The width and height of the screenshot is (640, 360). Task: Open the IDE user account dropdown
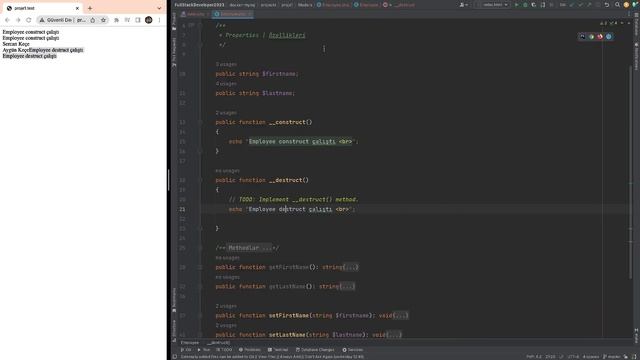(464, 5)
